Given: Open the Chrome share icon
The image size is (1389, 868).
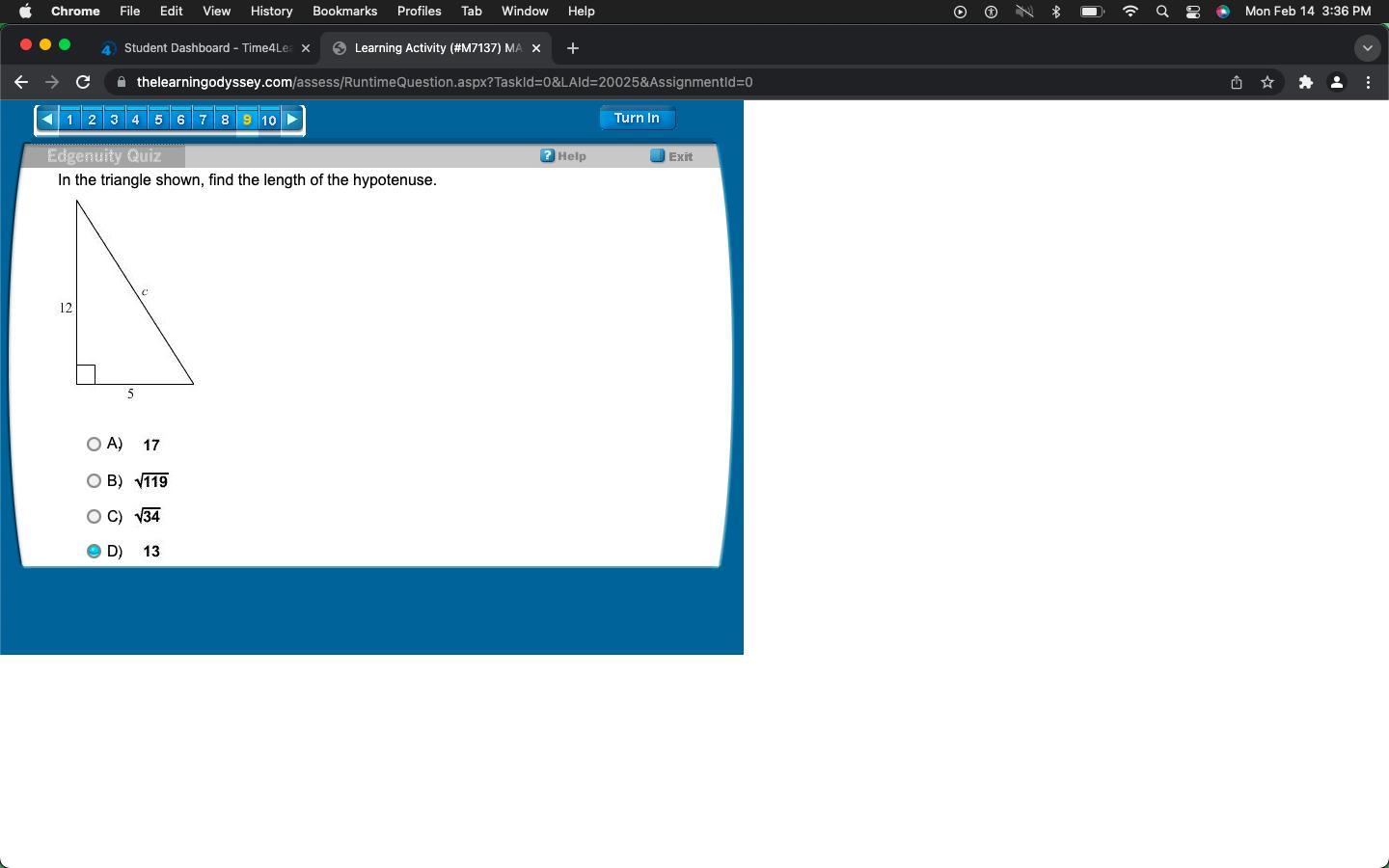Looking at the screenshot, I should (x=1237, y=82).
